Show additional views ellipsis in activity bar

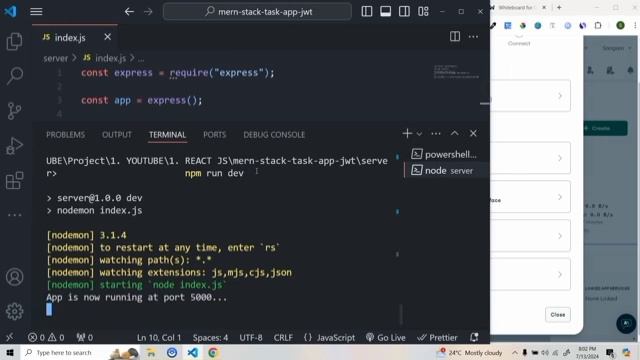(x=14, y=215)
